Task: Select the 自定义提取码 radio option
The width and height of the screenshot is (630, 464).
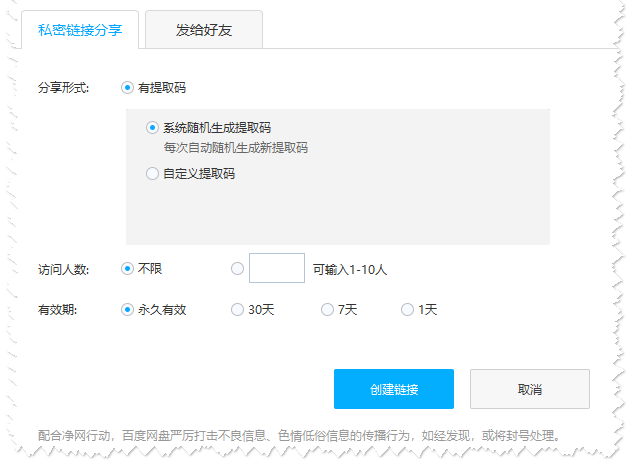Action: [152, 174]
